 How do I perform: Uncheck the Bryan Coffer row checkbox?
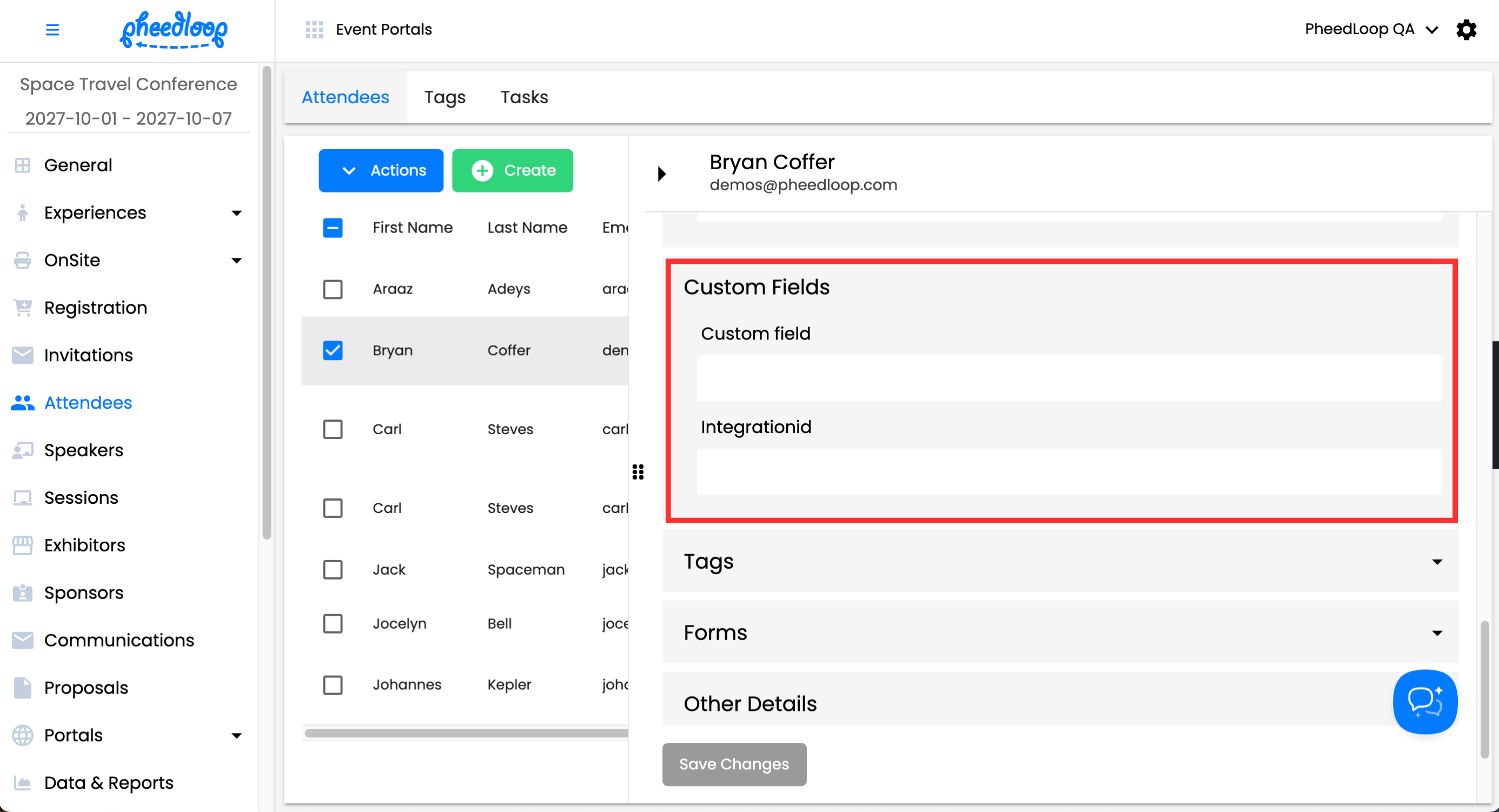[333, 351]
